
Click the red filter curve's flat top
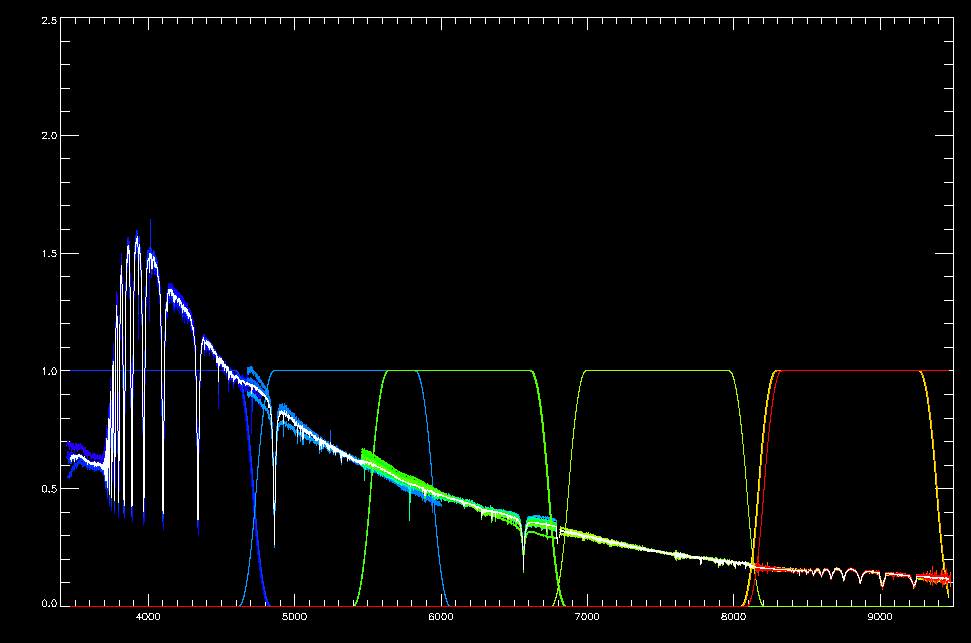[x=850, y=370]
